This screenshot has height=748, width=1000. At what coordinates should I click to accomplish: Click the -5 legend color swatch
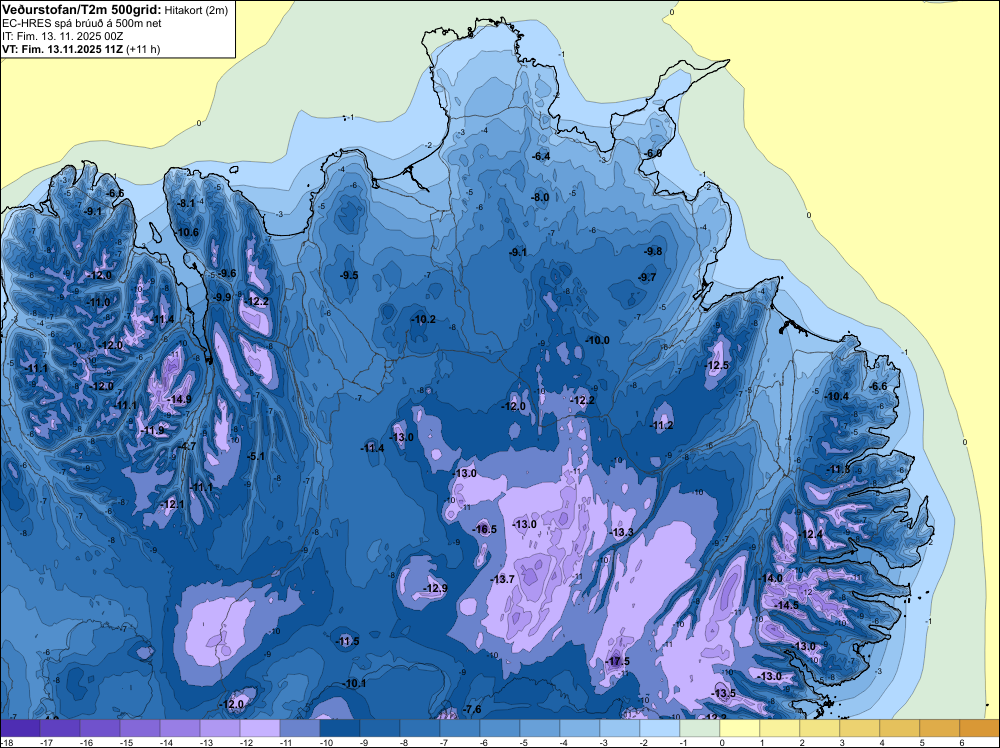(x=540, y=728)
